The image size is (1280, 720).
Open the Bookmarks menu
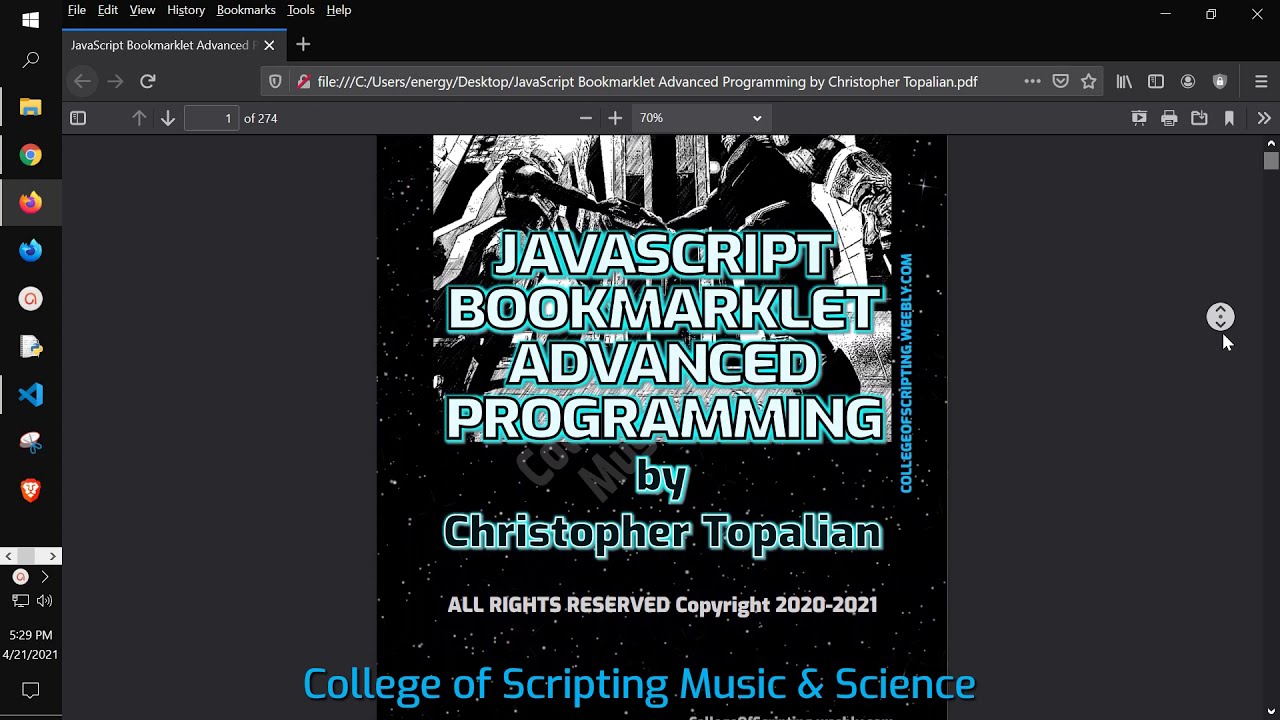[x=246, y=10]
